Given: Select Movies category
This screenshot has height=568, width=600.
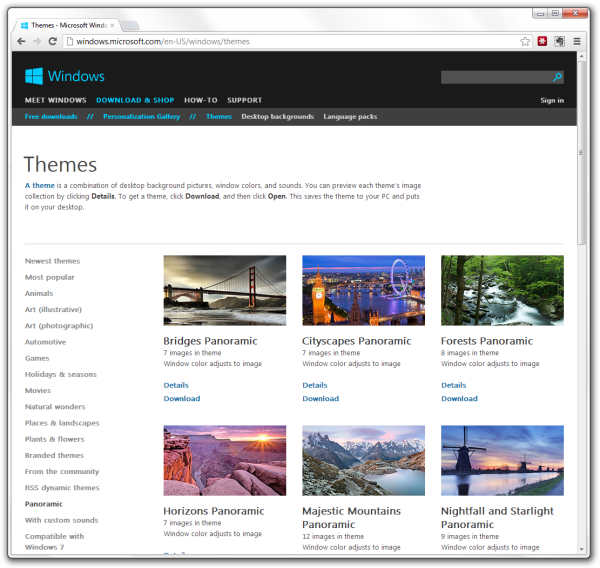Looking at the screenshot, I should click(38, 390).
